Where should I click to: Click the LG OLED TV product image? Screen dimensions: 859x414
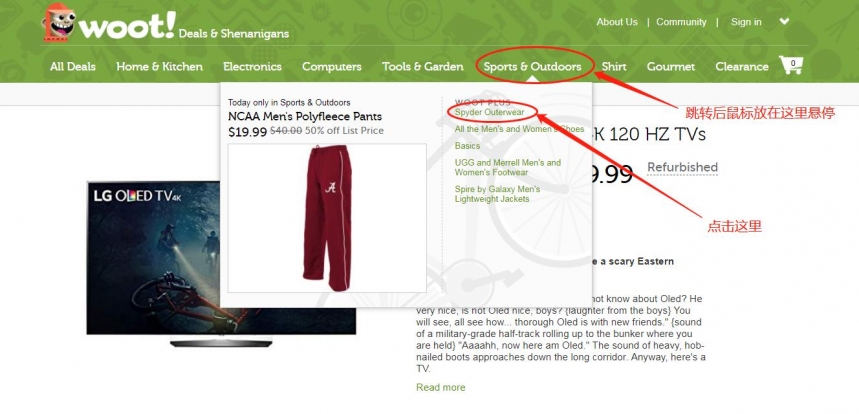point(221,264)
